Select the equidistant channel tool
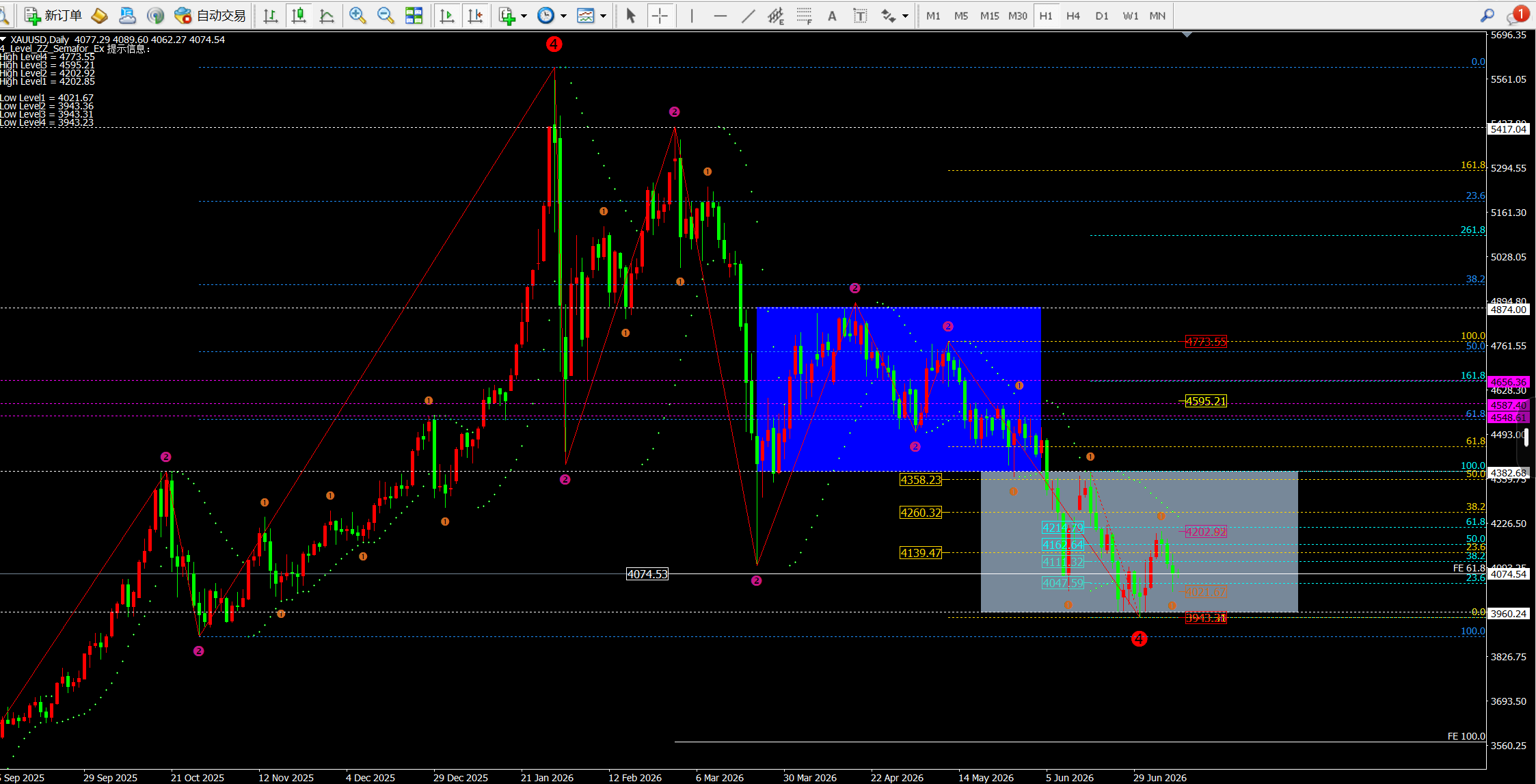 coord(775,15)
